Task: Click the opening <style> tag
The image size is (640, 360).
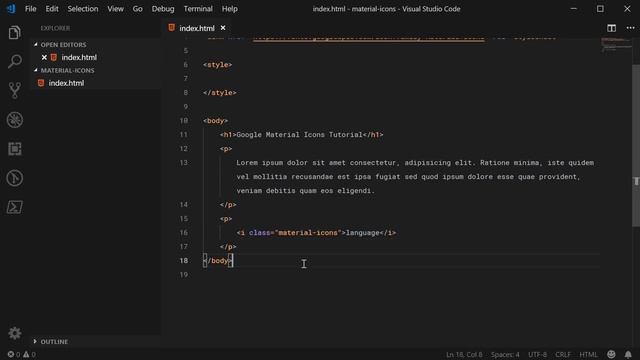Action: 218,64
